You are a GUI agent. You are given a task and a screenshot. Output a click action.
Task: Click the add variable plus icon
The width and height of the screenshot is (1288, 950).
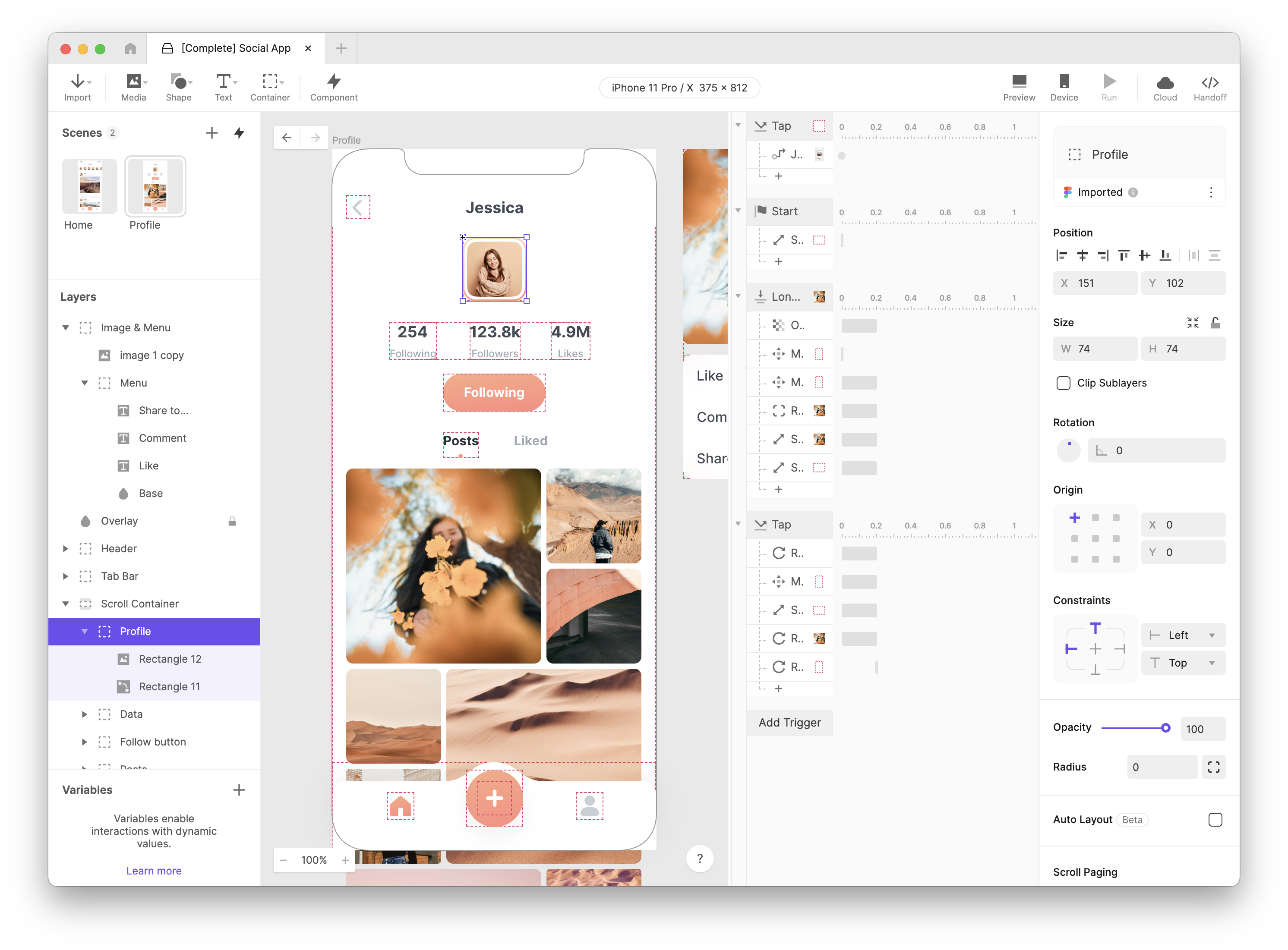(239, 790)
